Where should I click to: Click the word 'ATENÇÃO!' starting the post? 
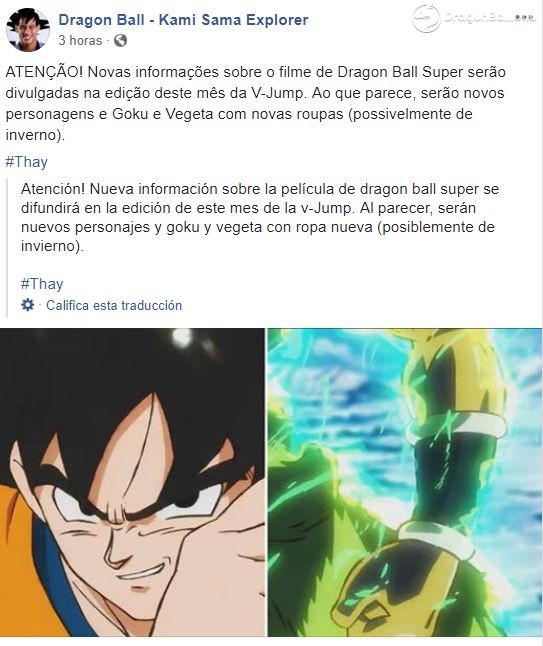(44, 72)
